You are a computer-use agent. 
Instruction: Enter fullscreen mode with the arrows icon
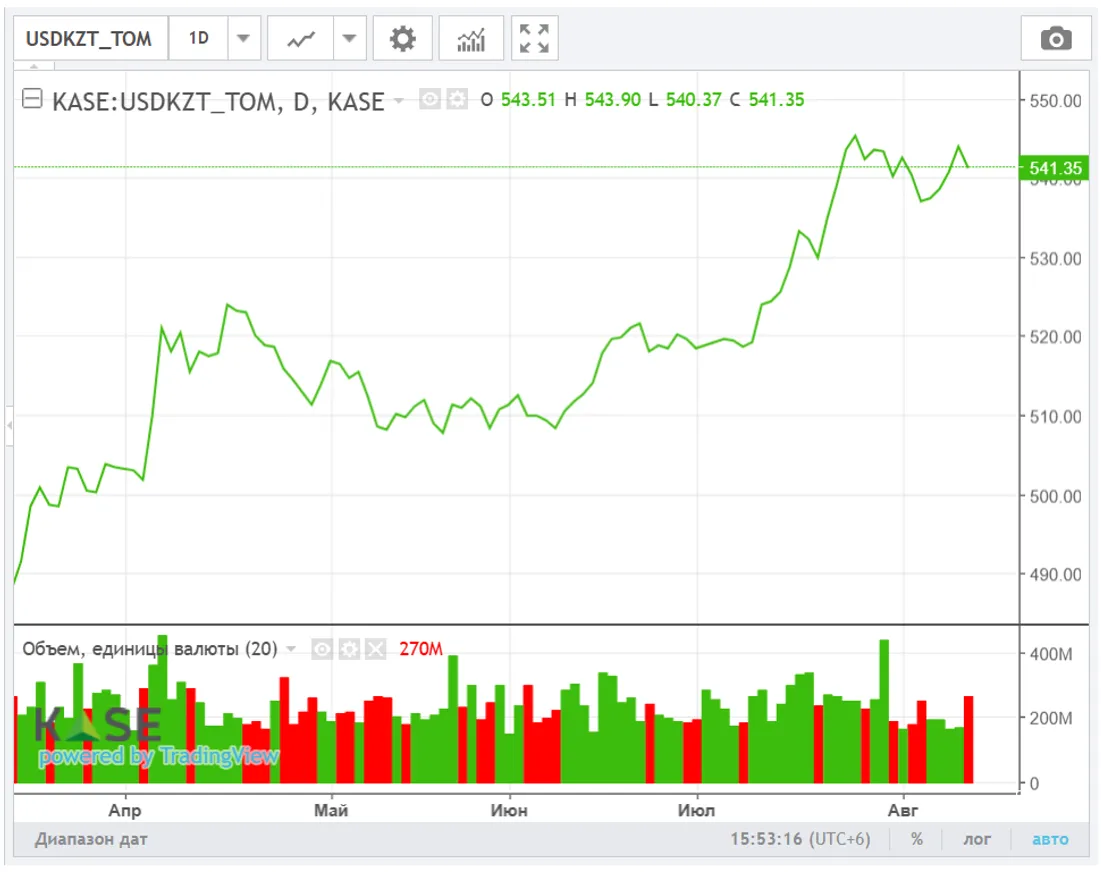(534, 39)
